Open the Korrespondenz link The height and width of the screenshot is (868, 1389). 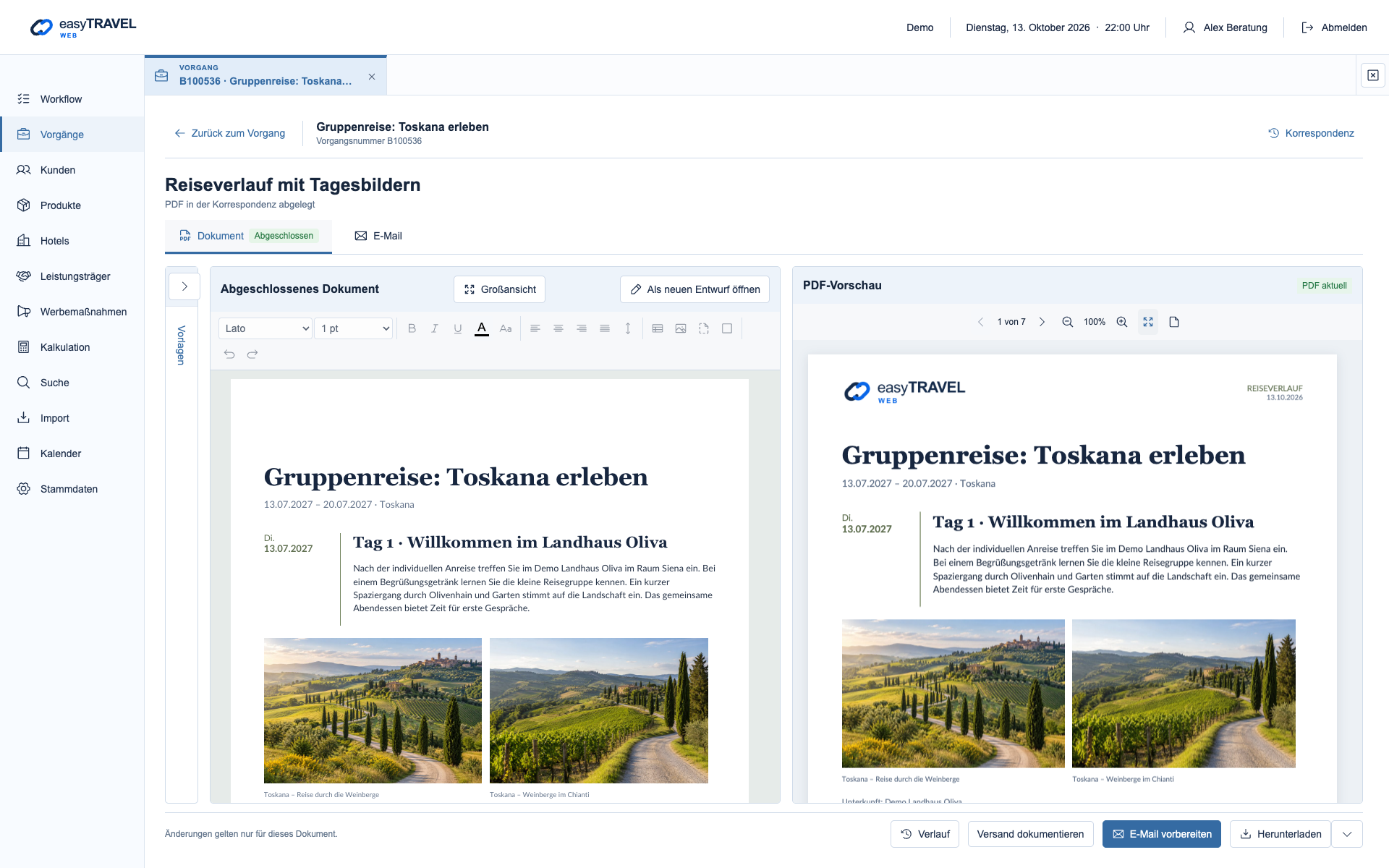point(1312,133)
